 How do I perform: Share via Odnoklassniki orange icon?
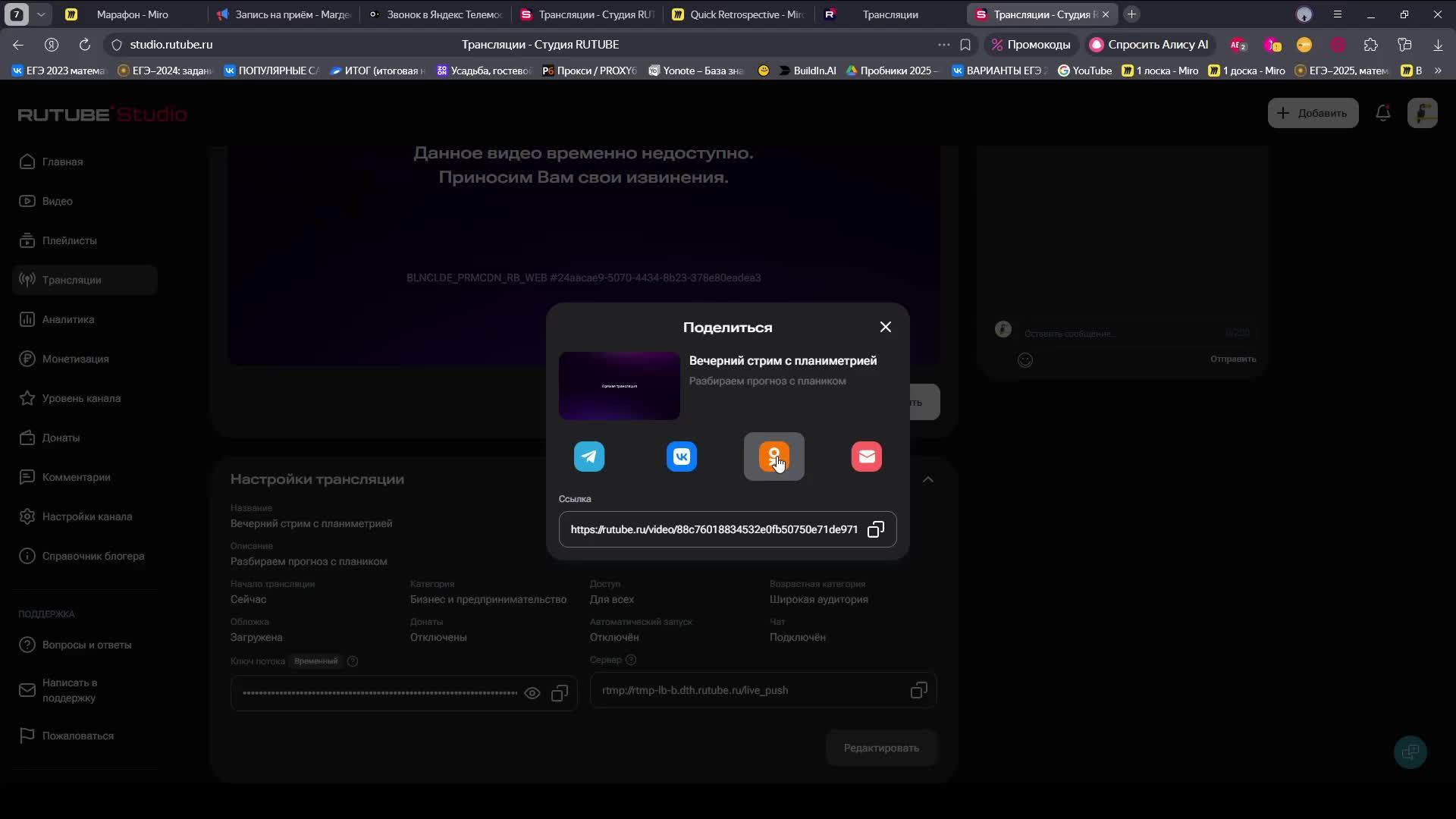[x=774, y=457]
